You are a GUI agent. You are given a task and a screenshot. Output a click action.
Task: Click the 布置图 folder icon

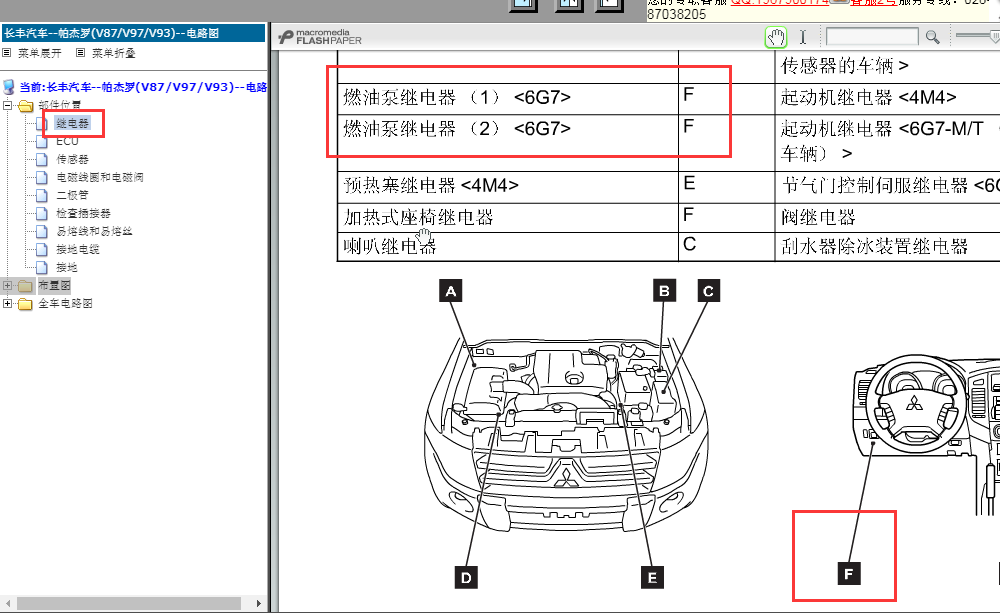click(x=26, y=285)
